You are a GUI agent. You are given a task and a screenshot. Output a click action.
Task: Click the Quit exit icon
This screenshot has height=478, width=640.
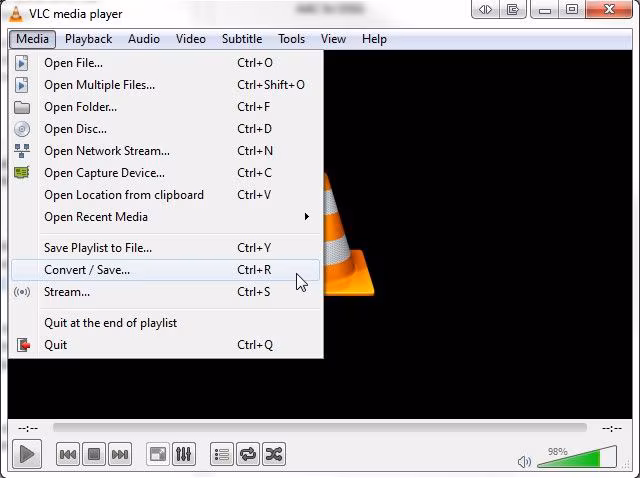23,345
